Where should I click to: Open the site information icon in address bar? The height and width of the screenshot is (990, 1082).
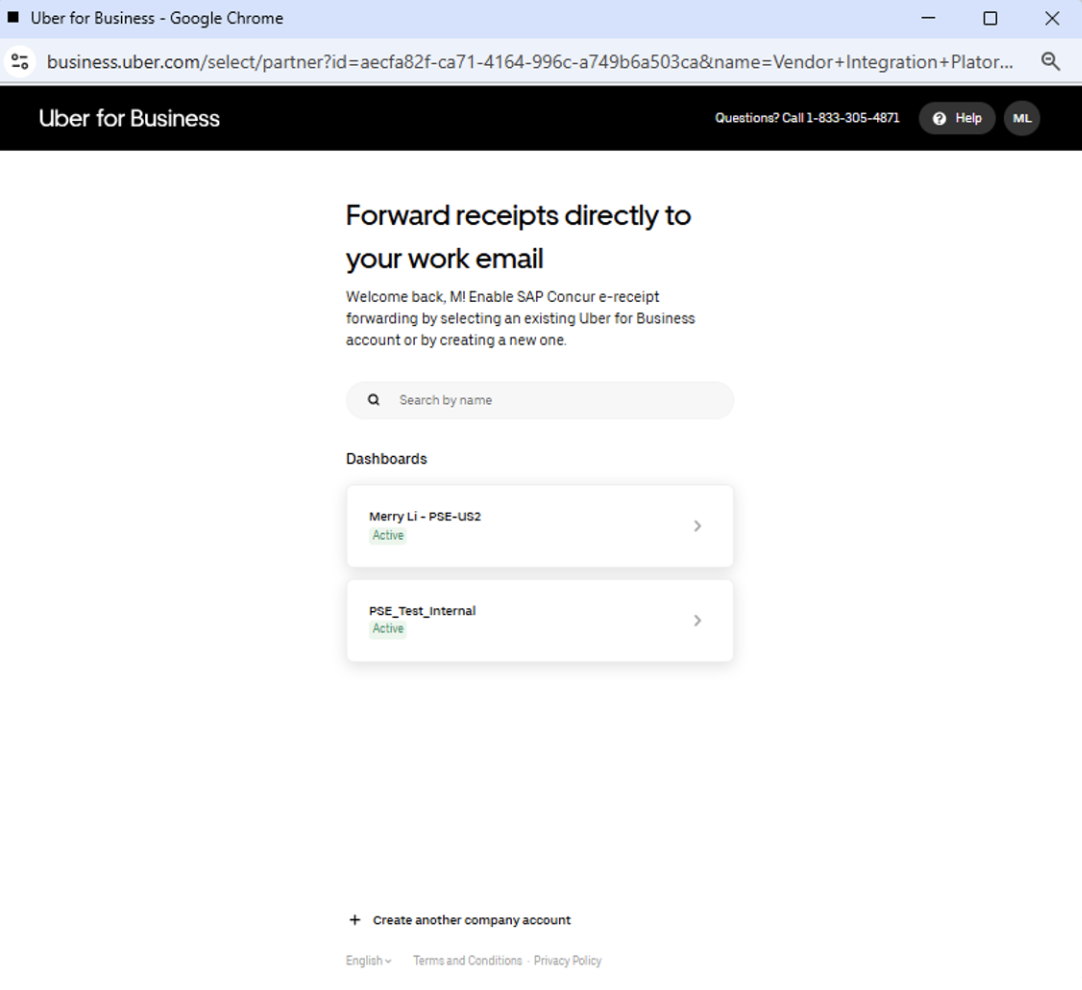point(20,61)
